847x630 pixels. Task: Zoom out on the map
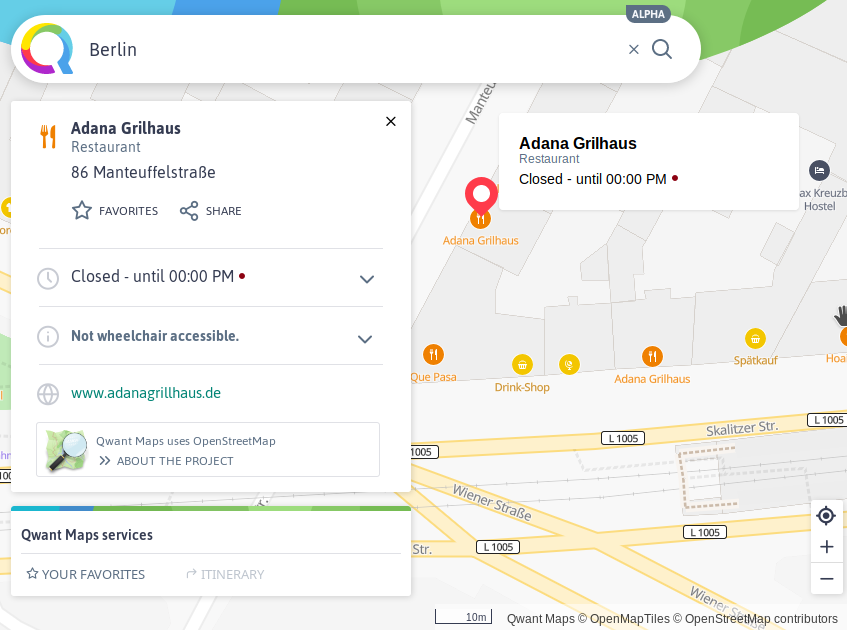826,578
